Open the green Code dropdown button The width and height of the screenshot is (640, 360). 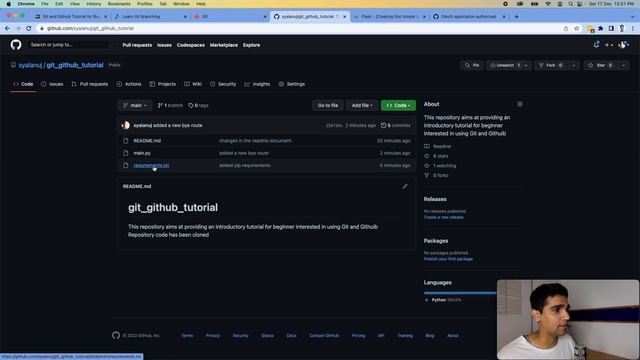(x=398, y=105)
